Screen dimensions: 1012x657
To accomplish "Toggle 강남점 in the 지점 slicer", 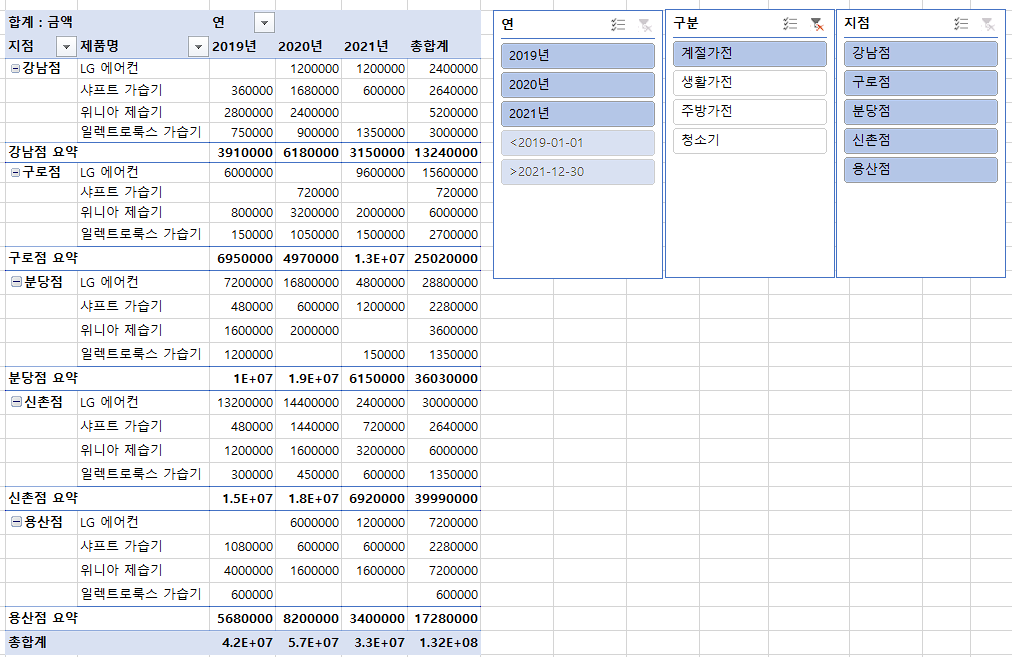I will pyautogui.click(x=920, y=54).
